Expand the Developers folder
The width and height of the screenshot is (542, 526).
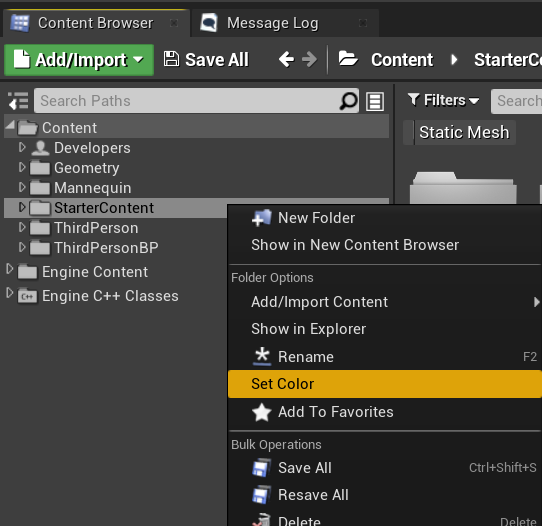coord(22,147)
